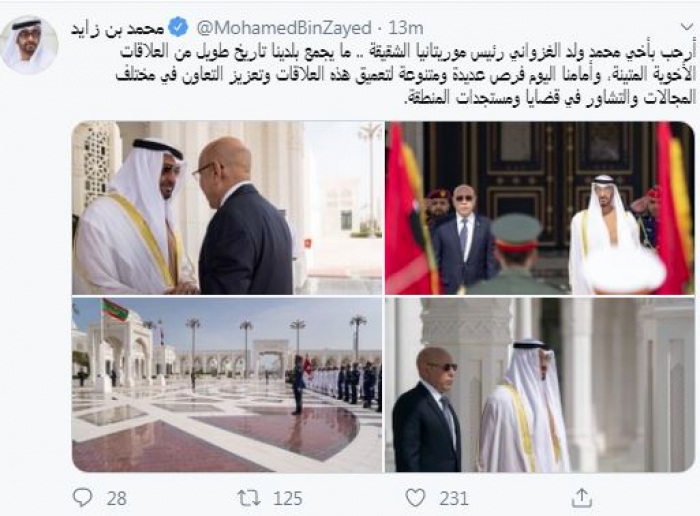The height and width of the screenshot is (516, 700).
Task: Like the tweet with the heart icon
Action: coord(415,498)
